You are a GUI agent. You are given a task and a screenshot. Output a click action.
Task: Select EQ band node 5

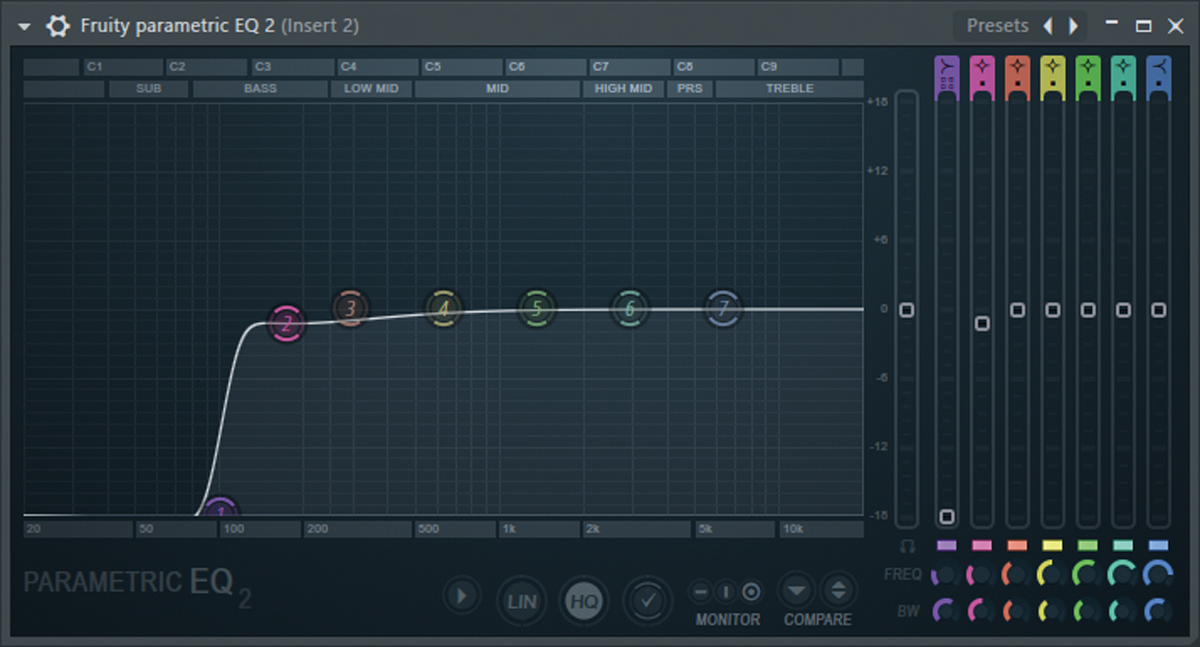click(536, 308)
